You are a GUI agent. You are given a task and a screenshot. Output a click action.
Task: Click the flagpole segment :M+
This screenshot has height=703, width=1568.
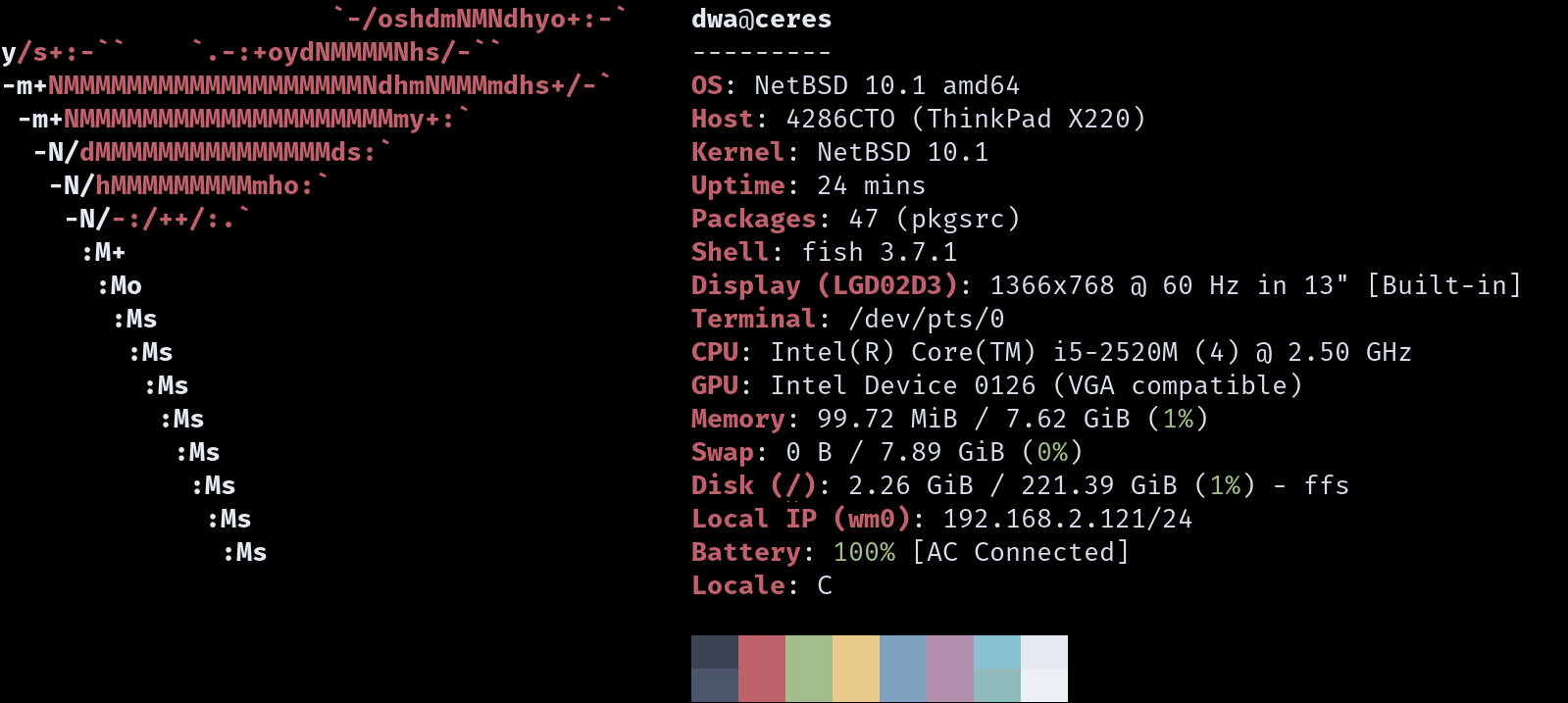(x=103, y=253)
